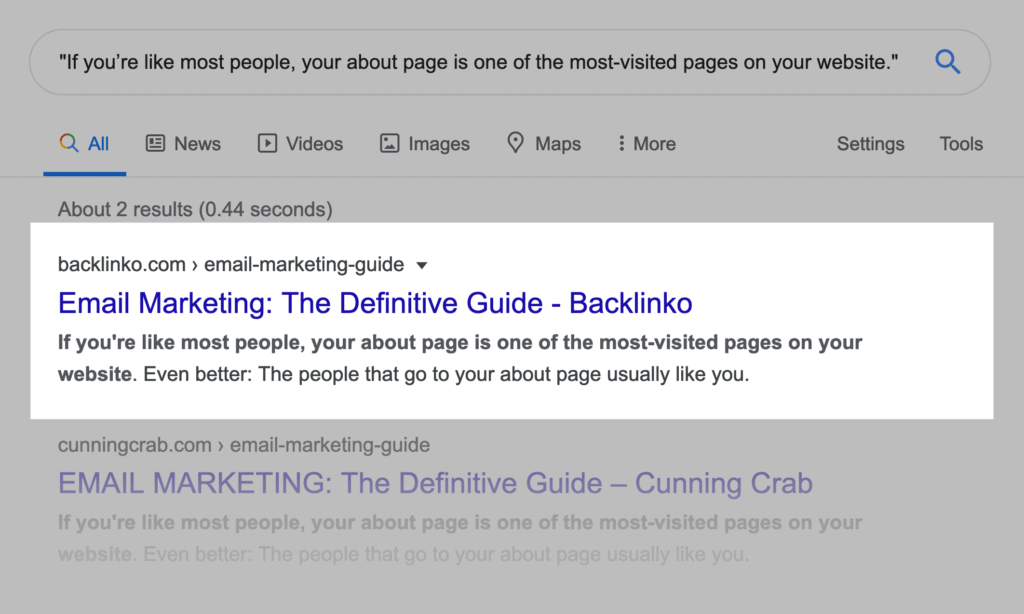Select the Images tab label

(x=439, y=144)
